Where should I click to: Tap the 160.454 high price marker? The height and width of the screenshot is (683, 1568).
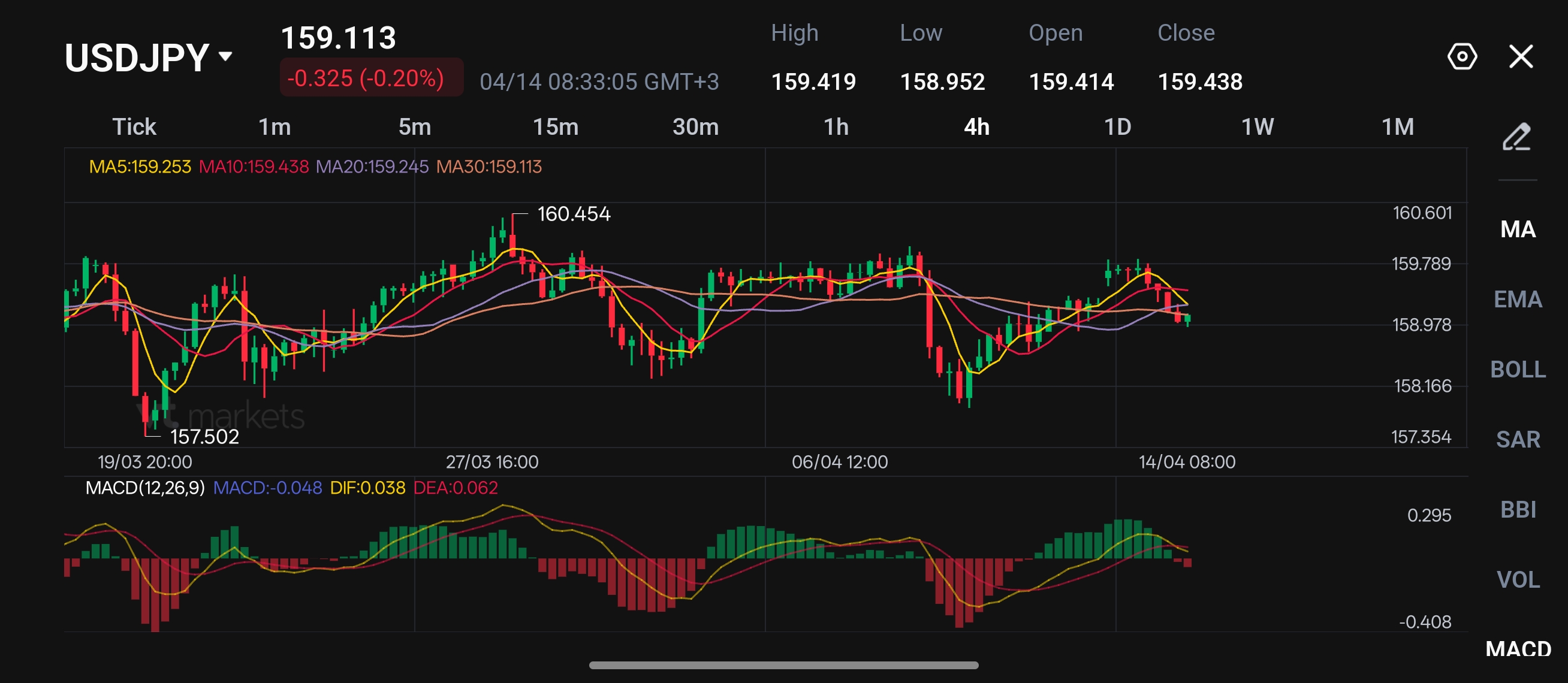573,214
